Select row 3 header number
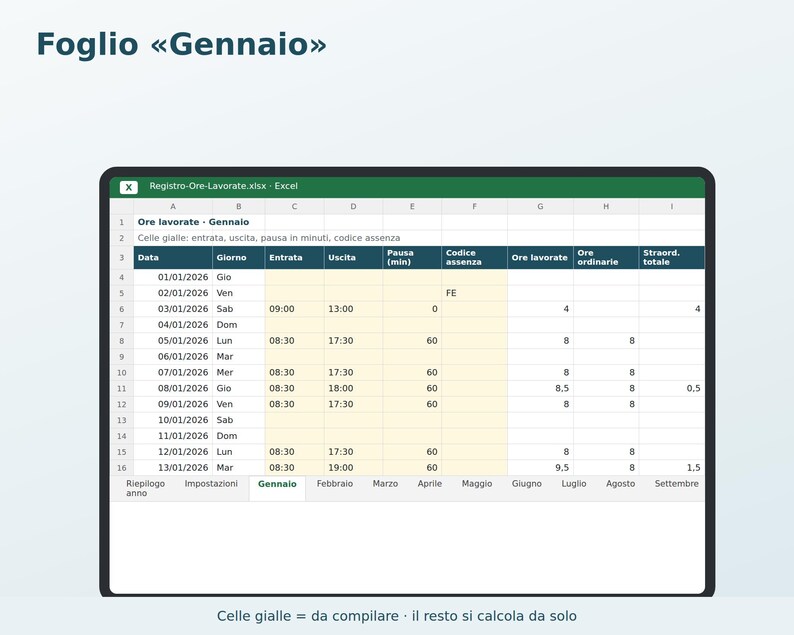794x635 pixels. click(122, 258)
